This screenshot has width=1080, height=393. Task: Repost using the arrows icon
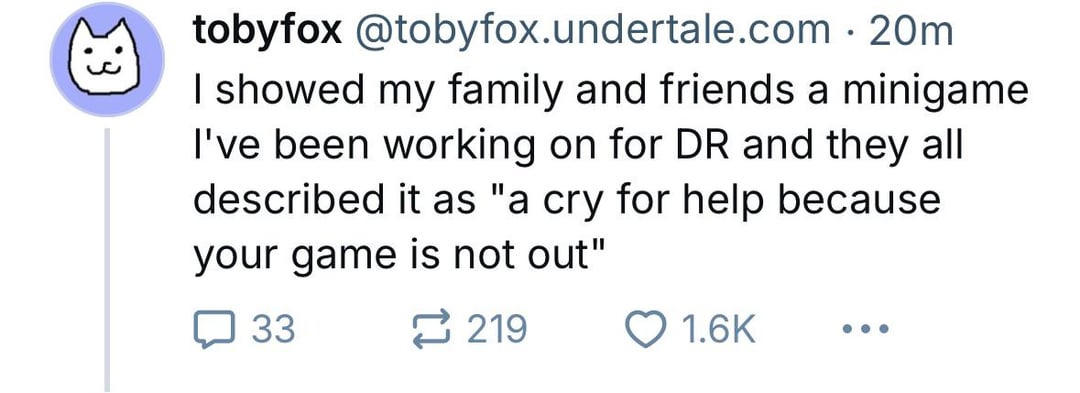[431, 328]
